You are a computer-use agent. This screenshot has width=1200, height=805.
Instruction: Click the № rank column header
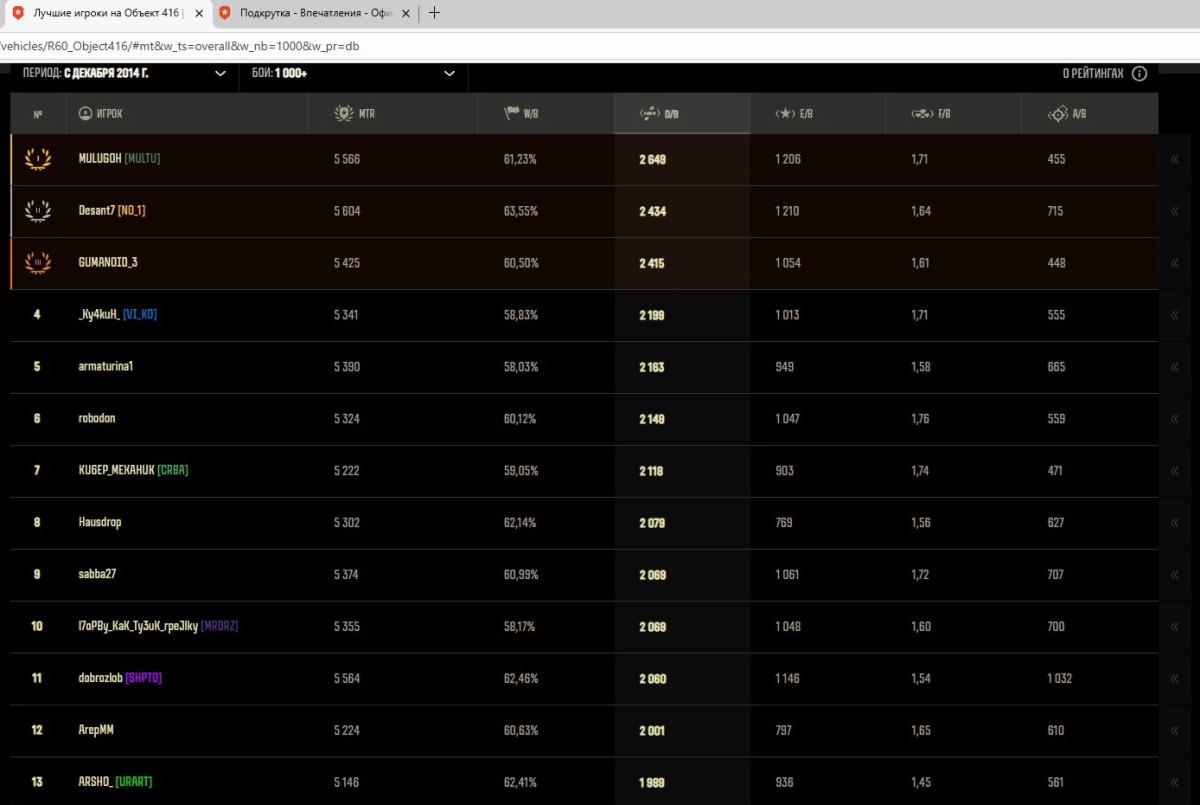(x=37, y=114)
